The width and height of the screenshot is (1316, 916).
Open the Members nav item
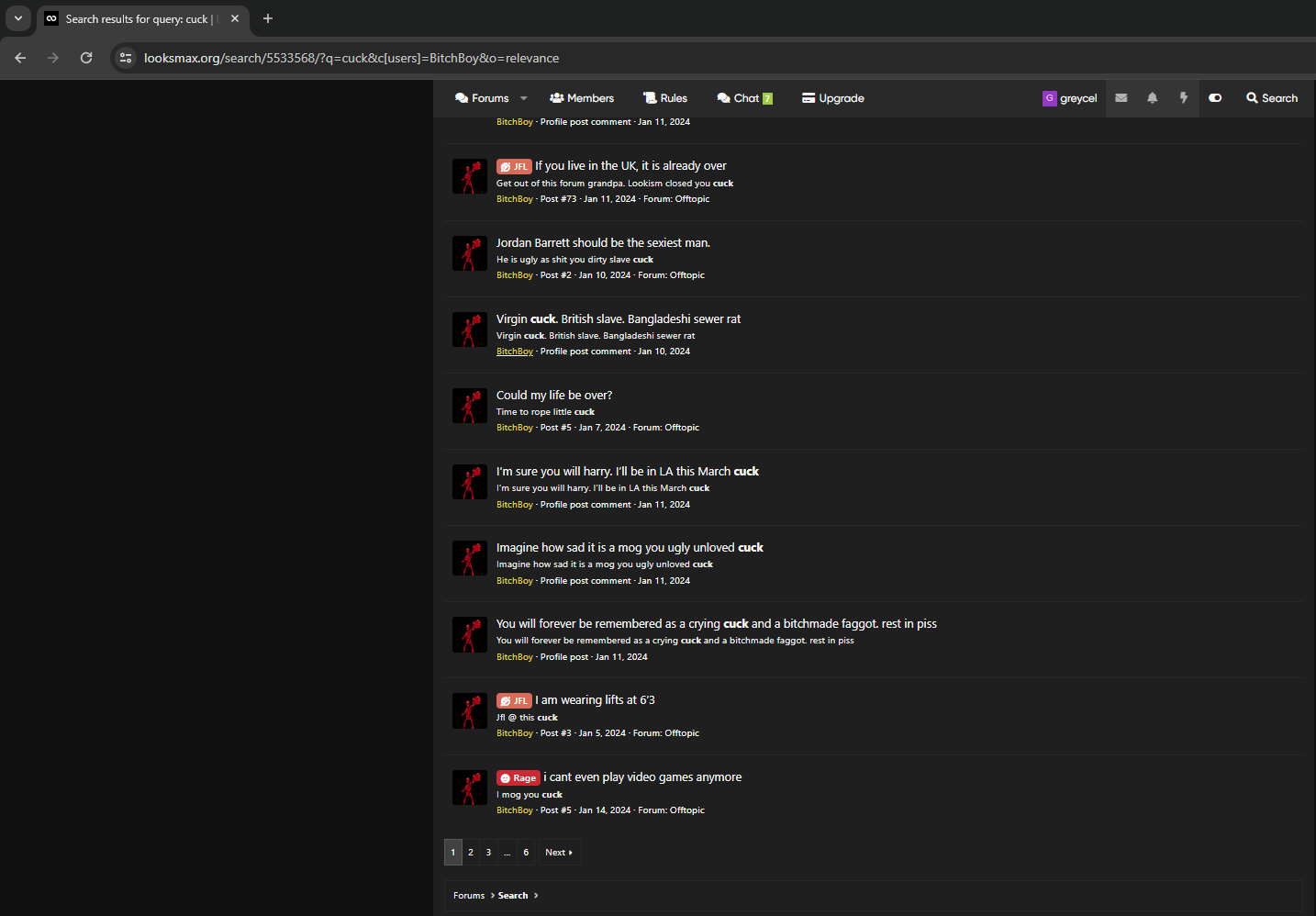pos(582,98)
